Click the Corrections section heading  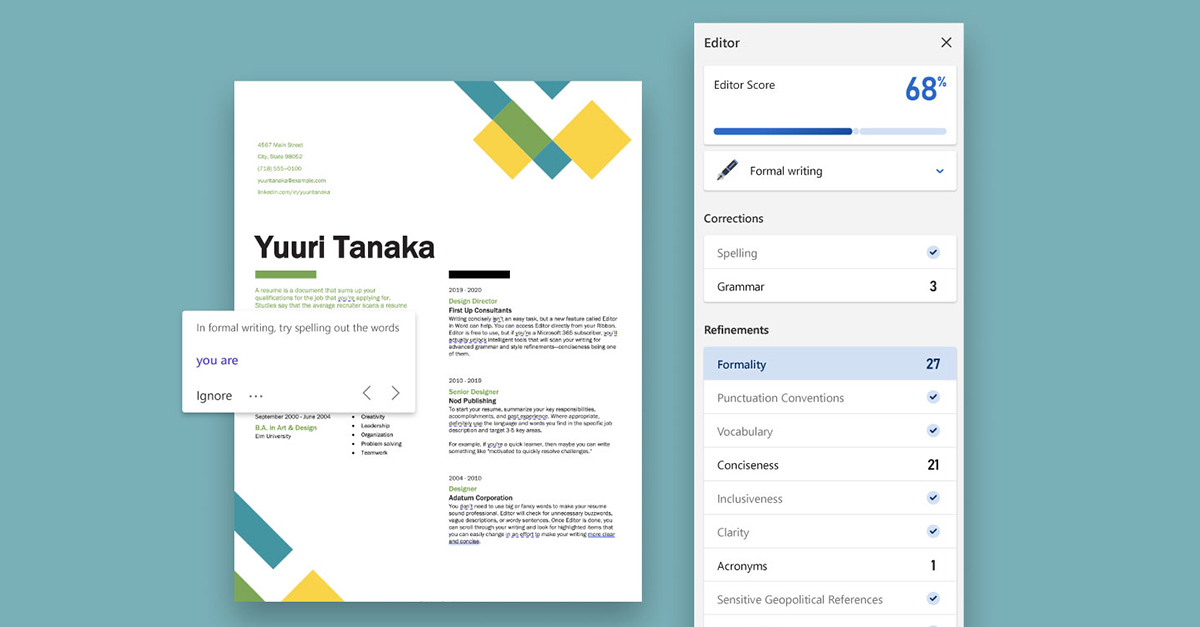(733, 219)
